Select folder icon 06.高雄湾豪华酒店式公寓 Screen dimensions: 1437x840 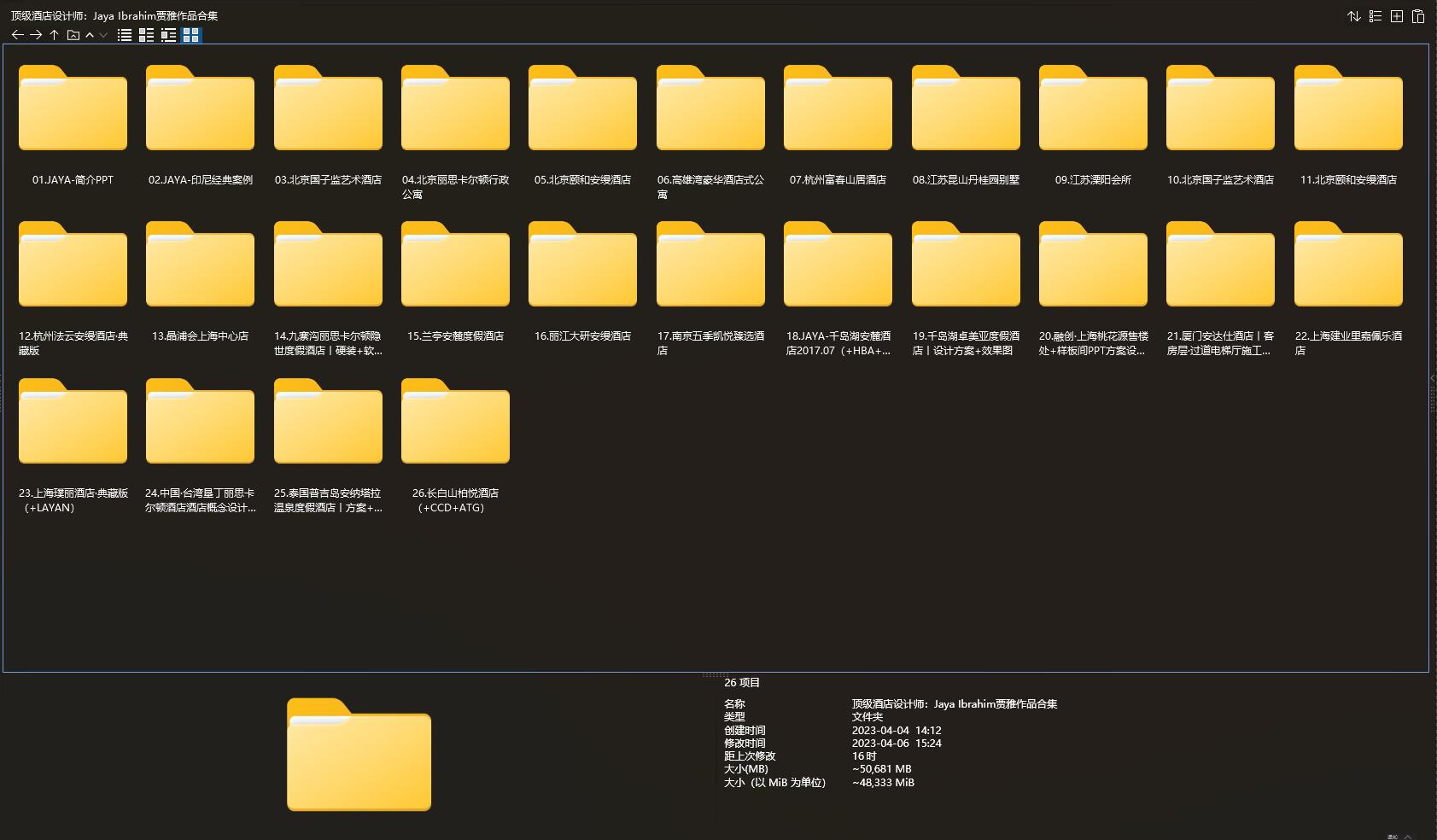pyautogui.click(x=710, y=108)
